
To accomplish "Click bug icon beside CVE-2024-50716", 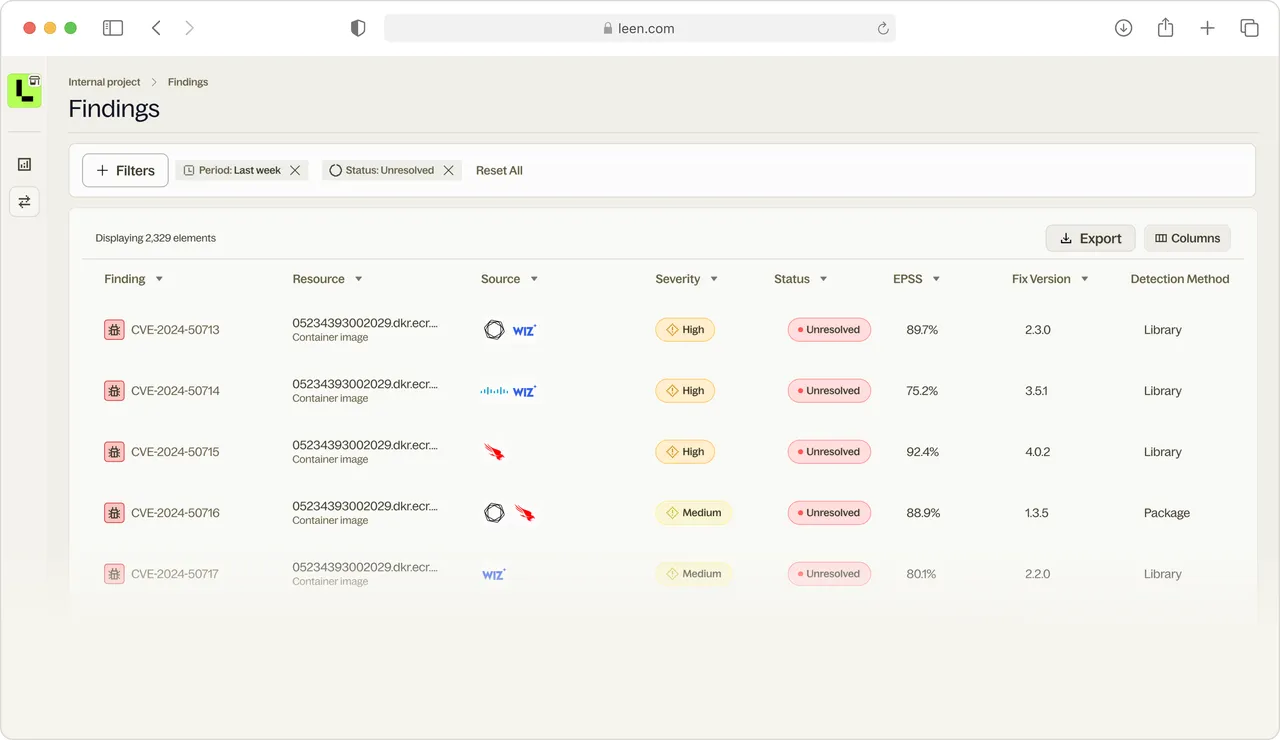I will click(114, 513).
